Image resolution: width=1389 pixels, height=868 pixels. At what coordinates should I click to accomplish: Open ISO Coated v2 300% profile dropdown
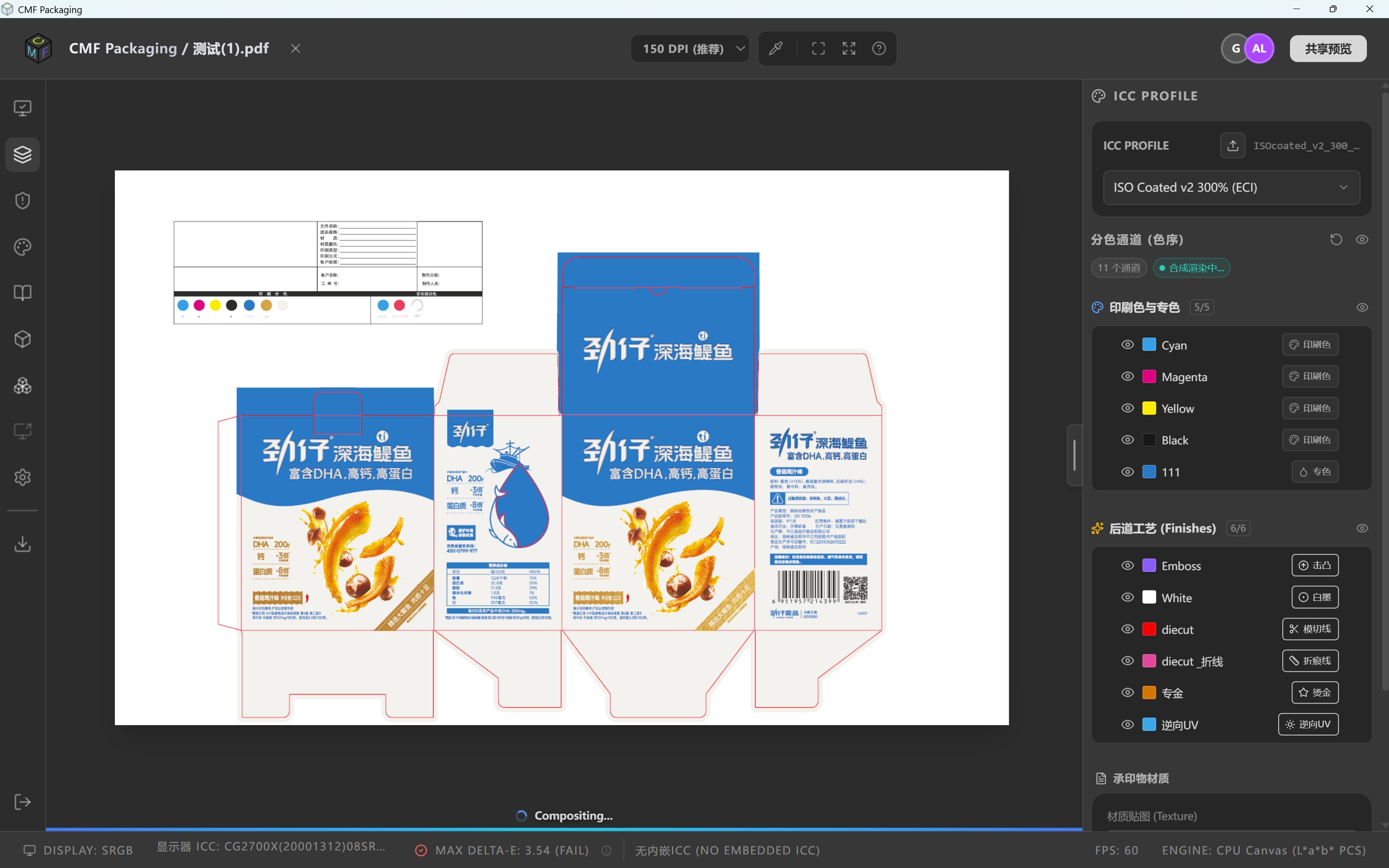point(1231,187)
